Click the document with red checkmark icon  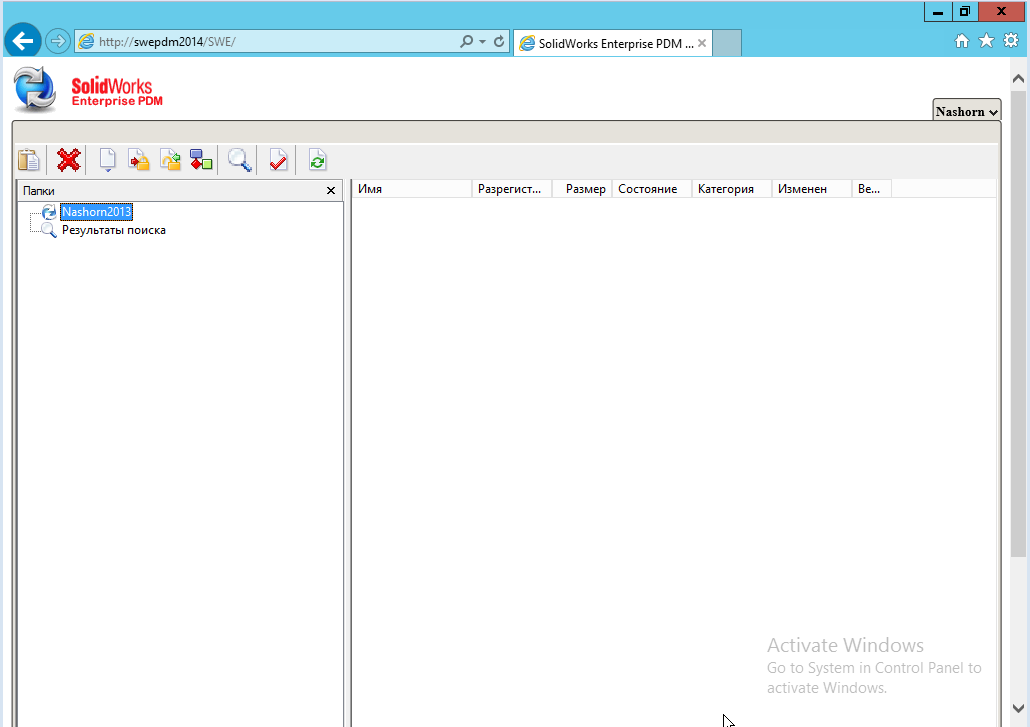coord(279,160)
